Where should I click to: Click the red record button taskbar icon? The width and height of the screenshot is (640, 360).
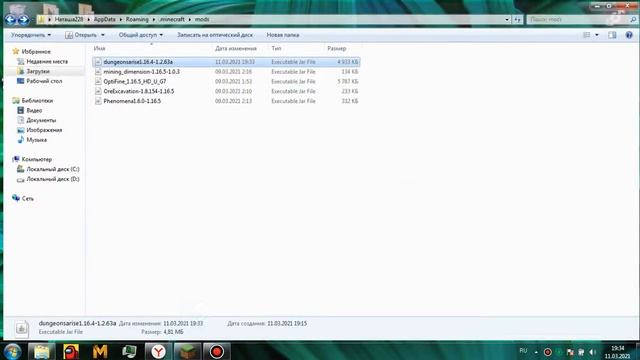pos(217,351)
